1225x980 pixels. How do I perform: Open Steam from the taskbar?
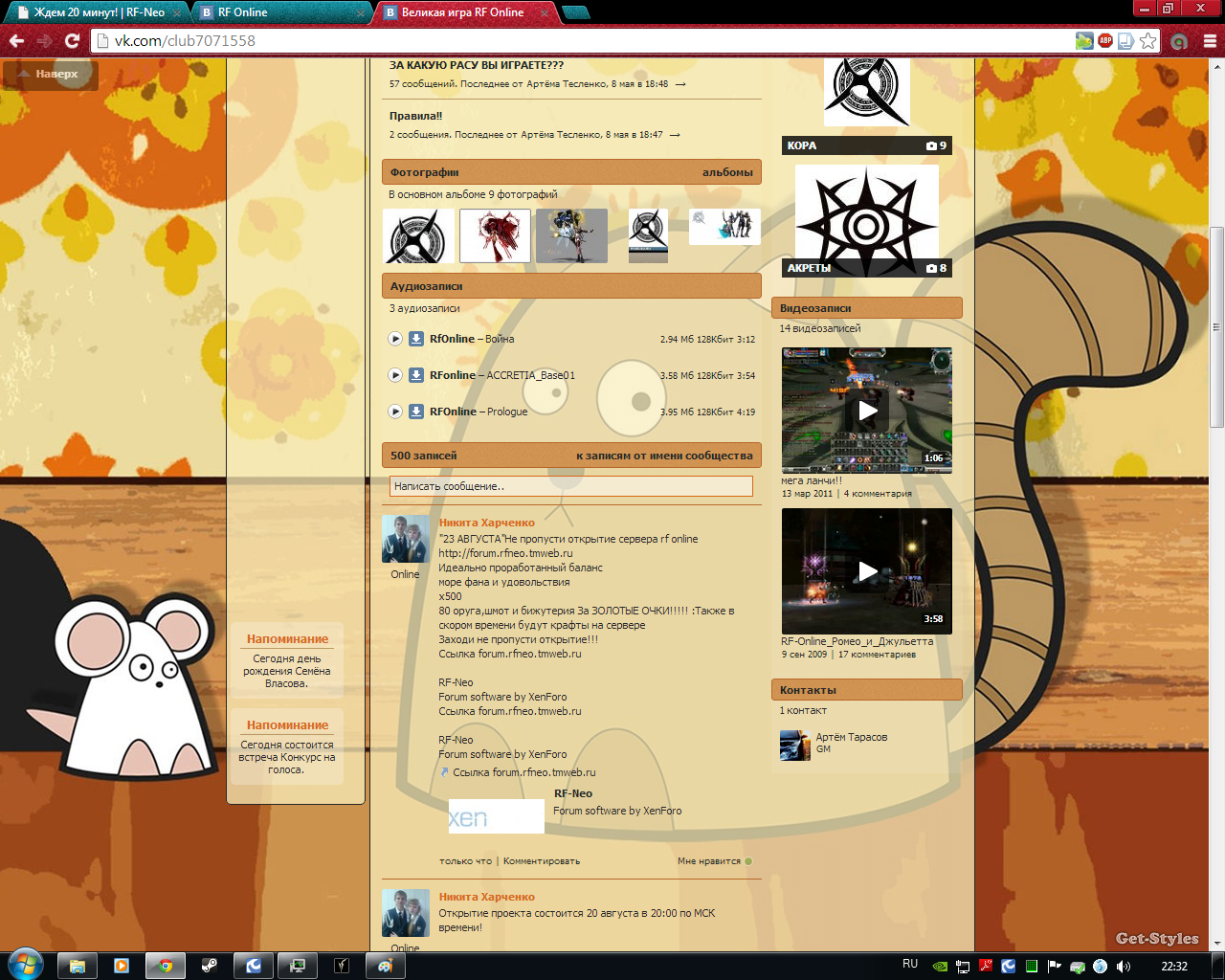click(x=210, y=966)
